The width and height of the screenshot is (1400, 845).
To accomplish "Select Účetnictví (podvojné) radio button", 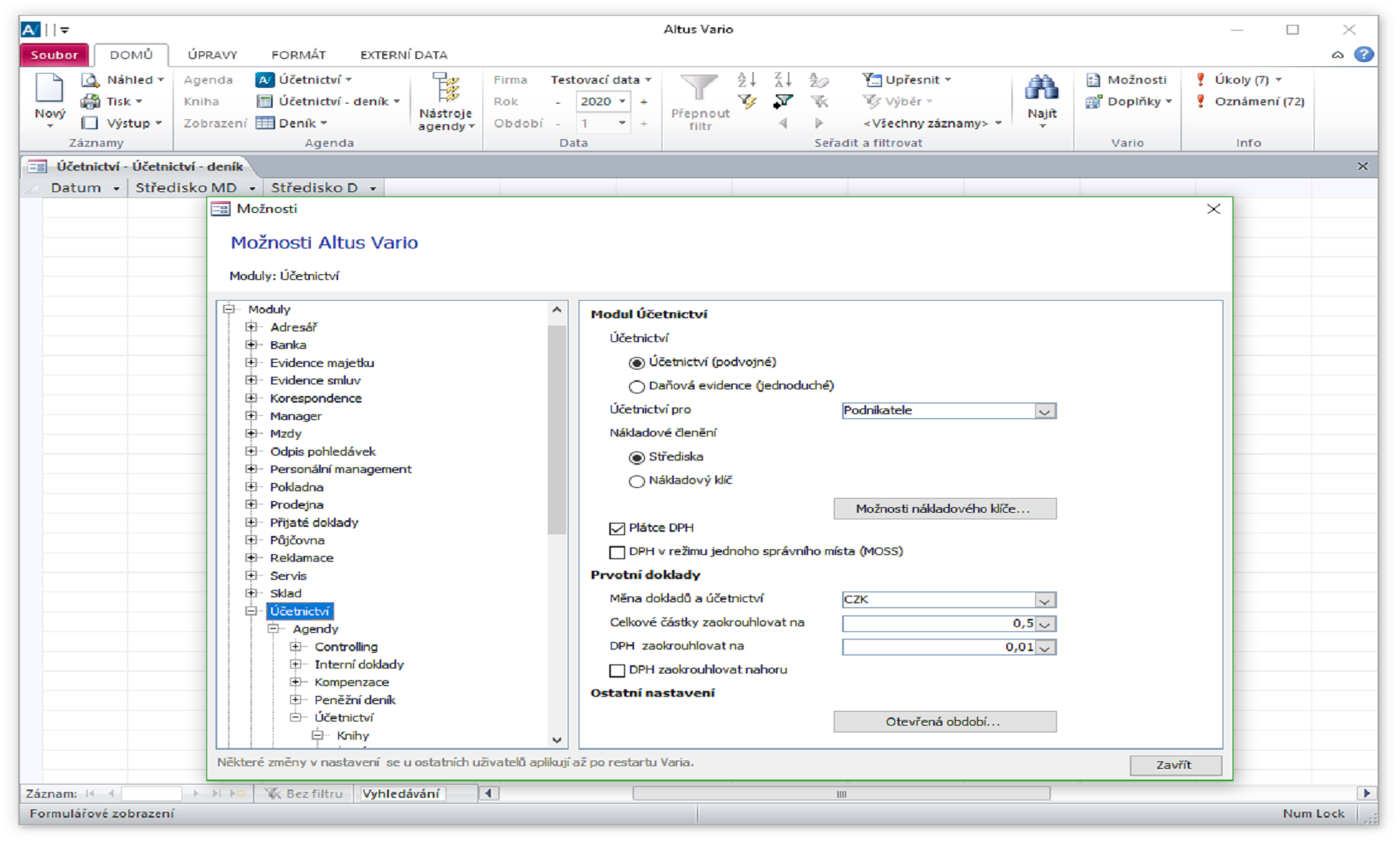I will click(637, 363).
